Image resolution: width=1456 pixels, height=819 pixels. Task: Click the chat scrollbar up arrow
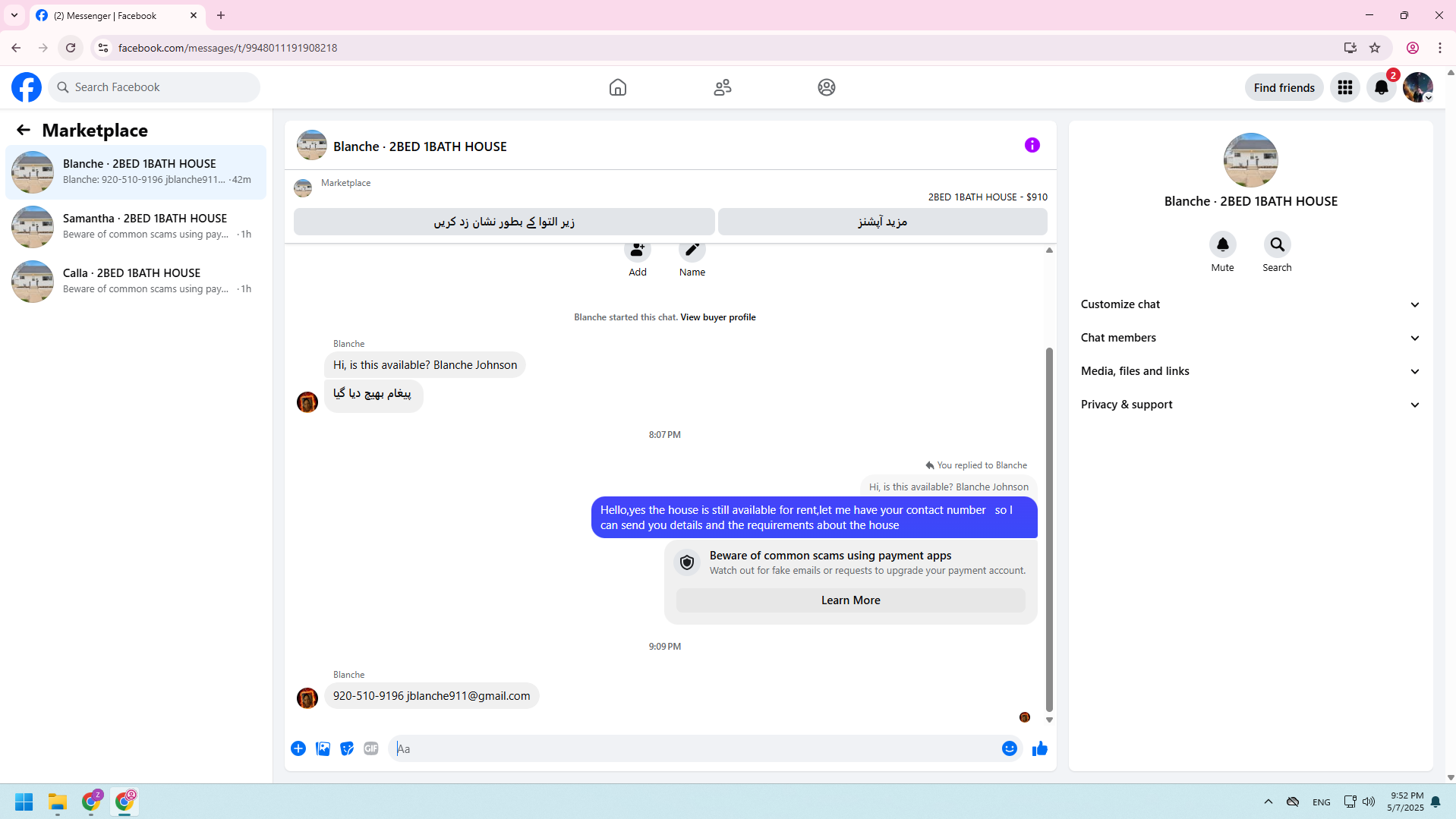pyautogui.click(x=1049, y=250)
